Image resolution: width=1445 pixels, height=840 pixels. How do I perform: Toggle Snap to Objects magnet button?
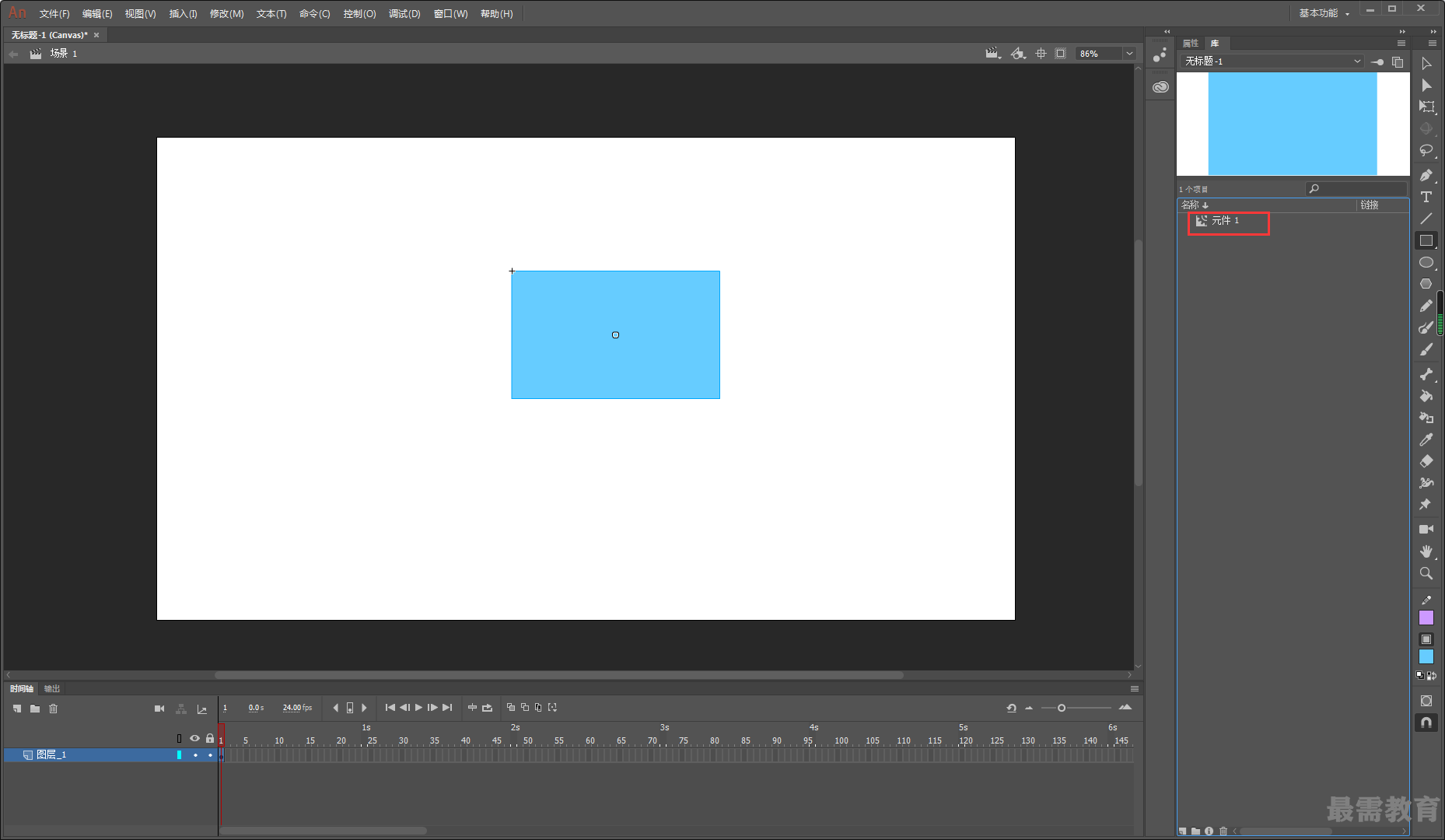(x=1426, y=723)
